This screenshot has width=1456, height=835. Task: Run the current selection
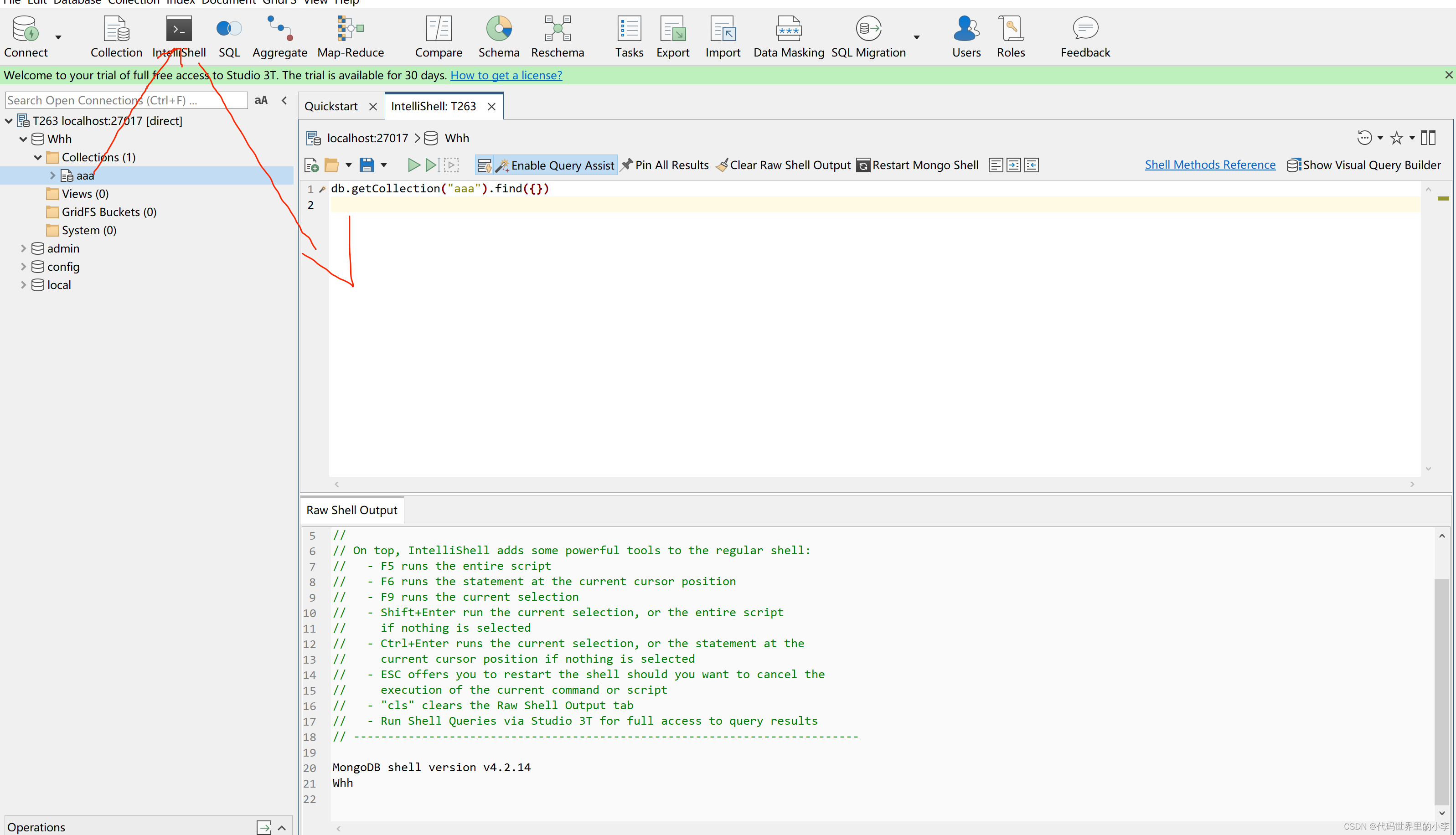pyautogui.click(x=451, y=165)
